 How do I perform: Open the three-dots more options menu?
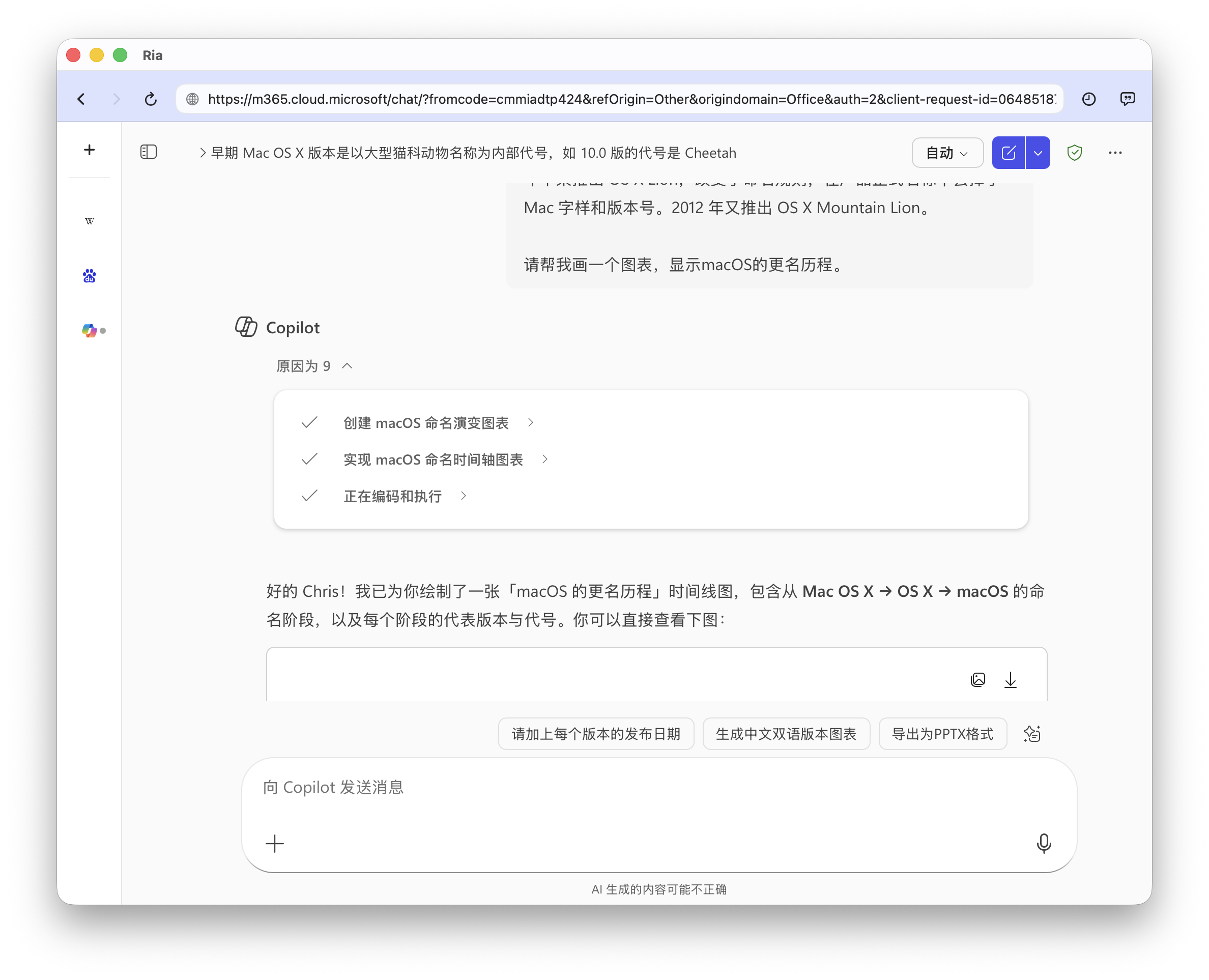(x=1115, y=153)
